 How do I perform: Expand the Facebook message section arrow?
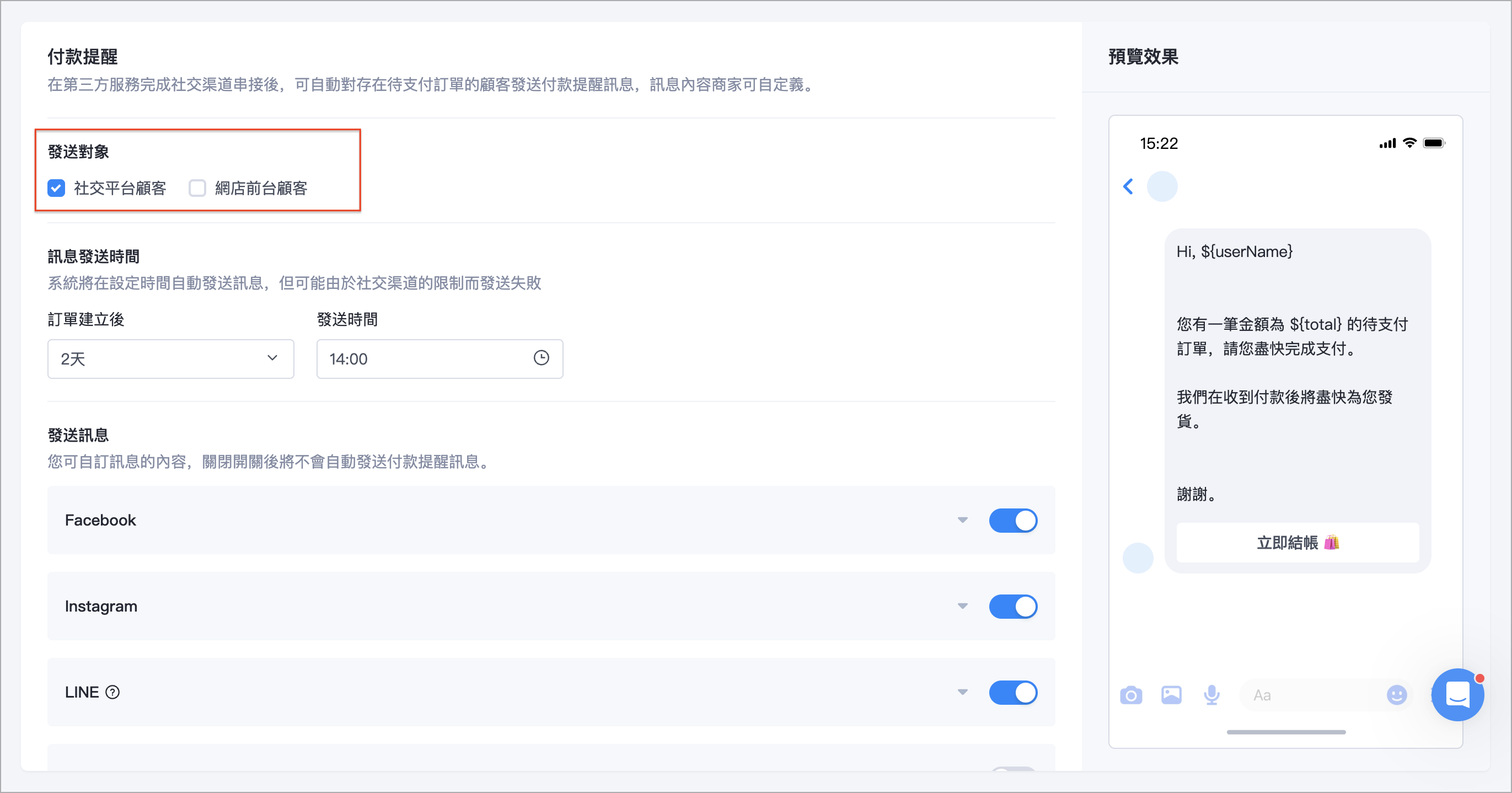coord(962,520)
